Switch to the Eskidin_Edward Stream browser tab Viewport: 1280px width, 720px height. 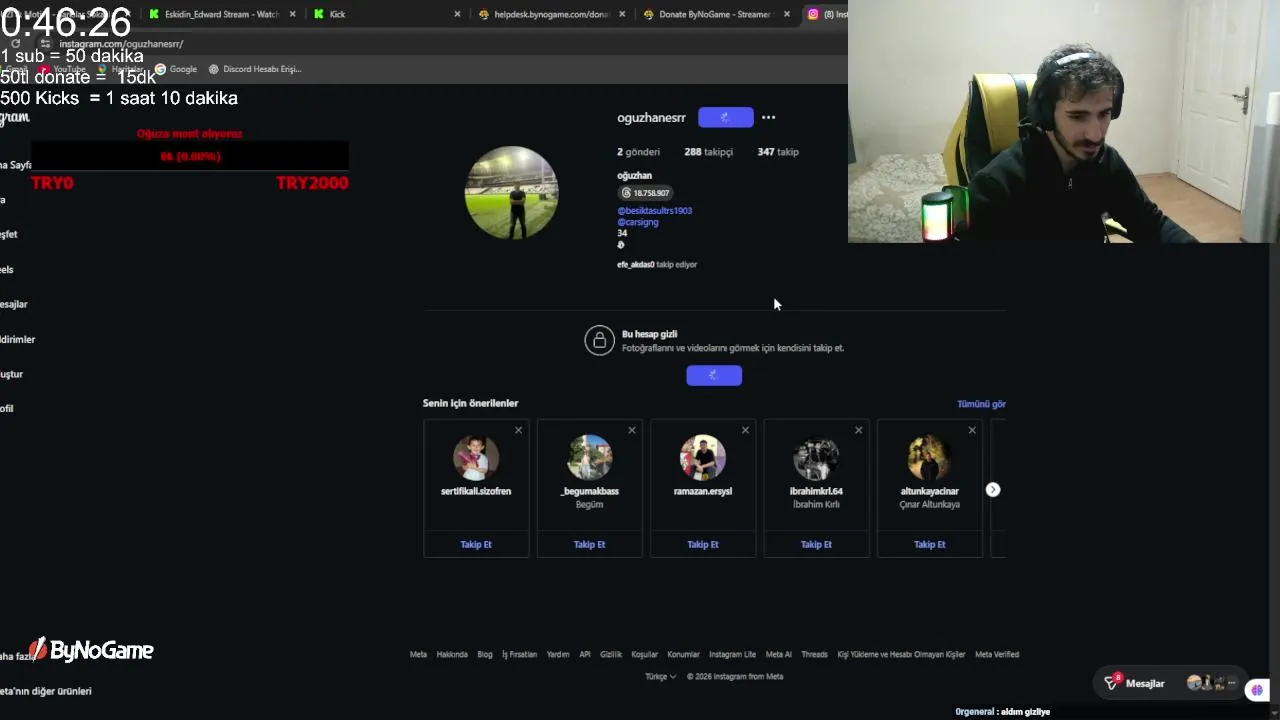pyautogui.click(x=220, y=14)
